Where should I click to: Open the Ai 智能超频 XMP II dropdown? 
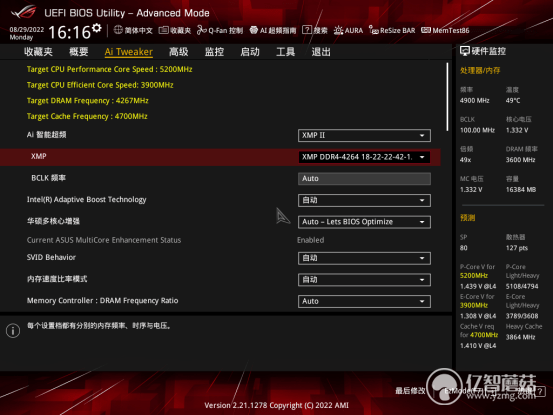point(364,135)
